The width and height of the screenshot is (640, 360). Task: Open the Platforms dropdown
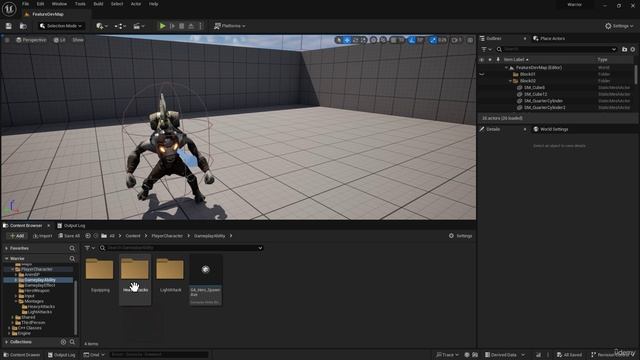pos(230,26)
